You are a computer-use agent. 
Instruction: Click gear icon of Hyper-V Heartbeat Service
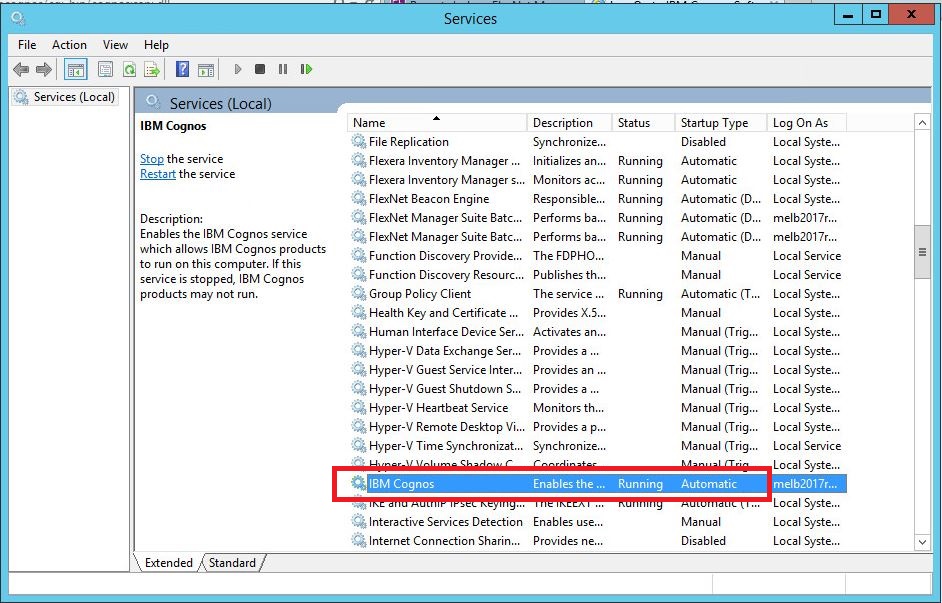click(x=359, y=408)
